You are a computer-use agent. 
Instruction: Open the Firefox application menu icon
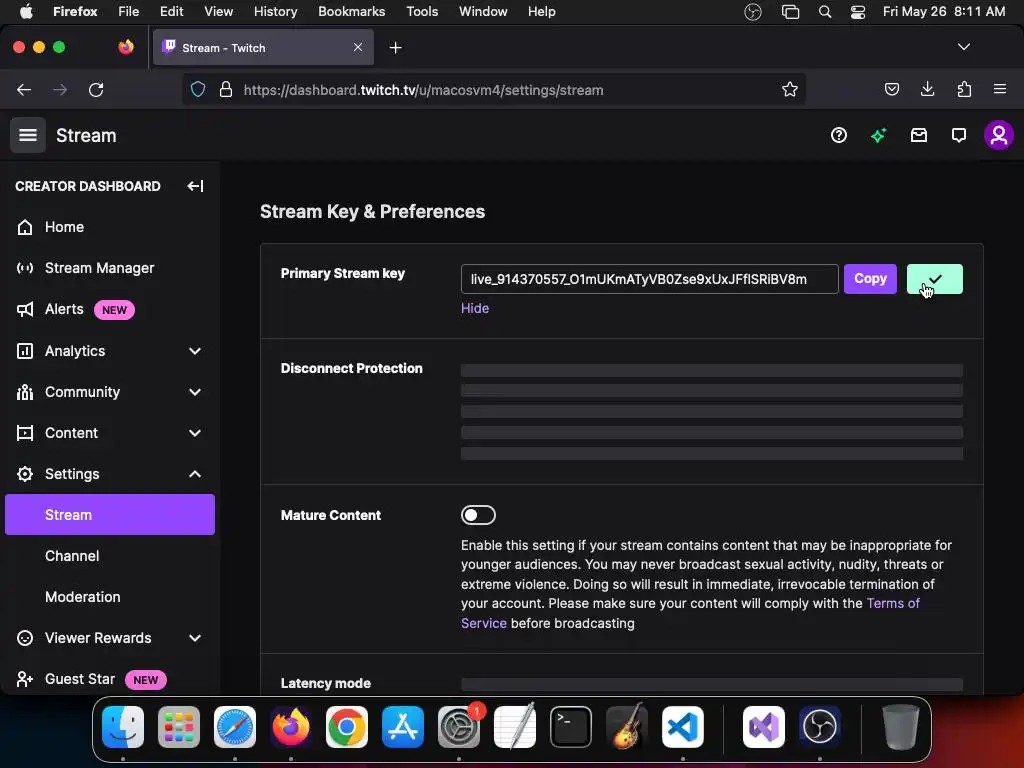(x=1000, y=89)
